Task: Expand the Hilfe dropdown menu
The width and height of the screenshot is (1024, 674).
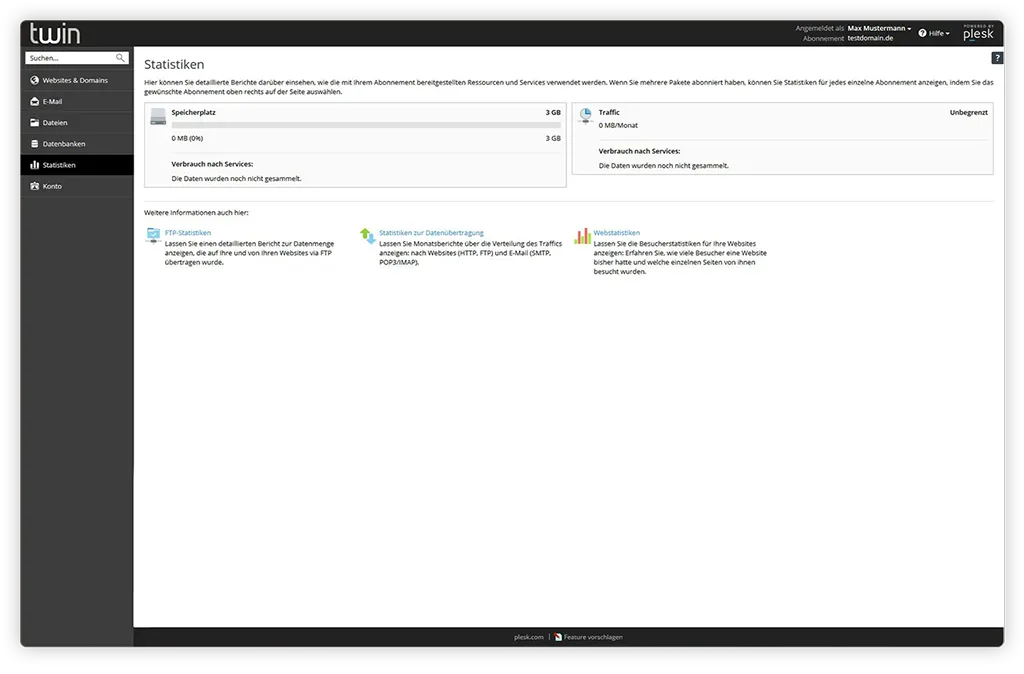Action: click(934, 34)
